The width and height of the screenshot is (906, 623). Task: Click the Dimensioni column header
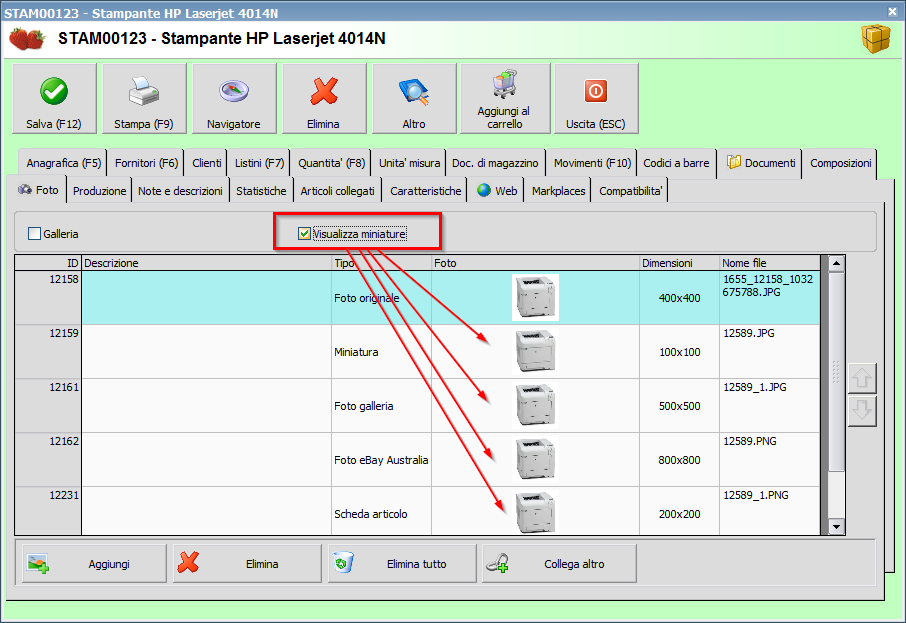point(680,263)
